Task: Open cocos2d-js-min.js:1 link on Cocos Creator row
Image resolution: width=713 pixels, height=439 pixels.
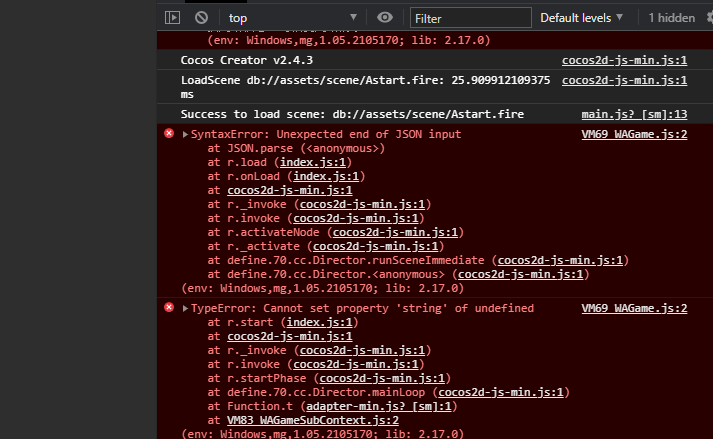Action: 624,60
